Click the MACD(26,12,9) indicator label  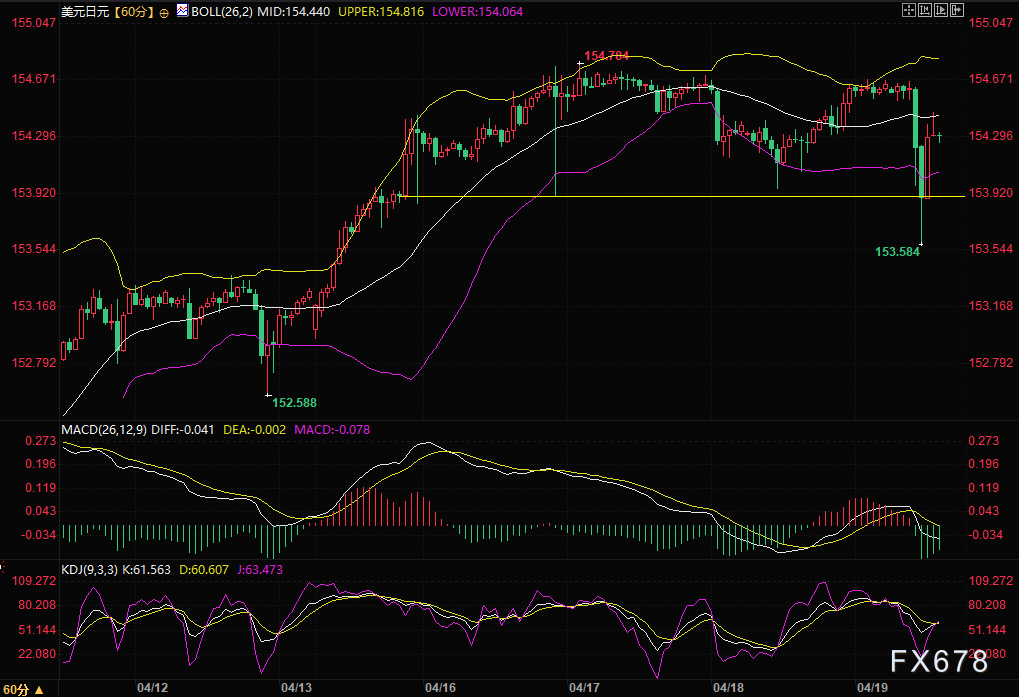coord(104,429)
